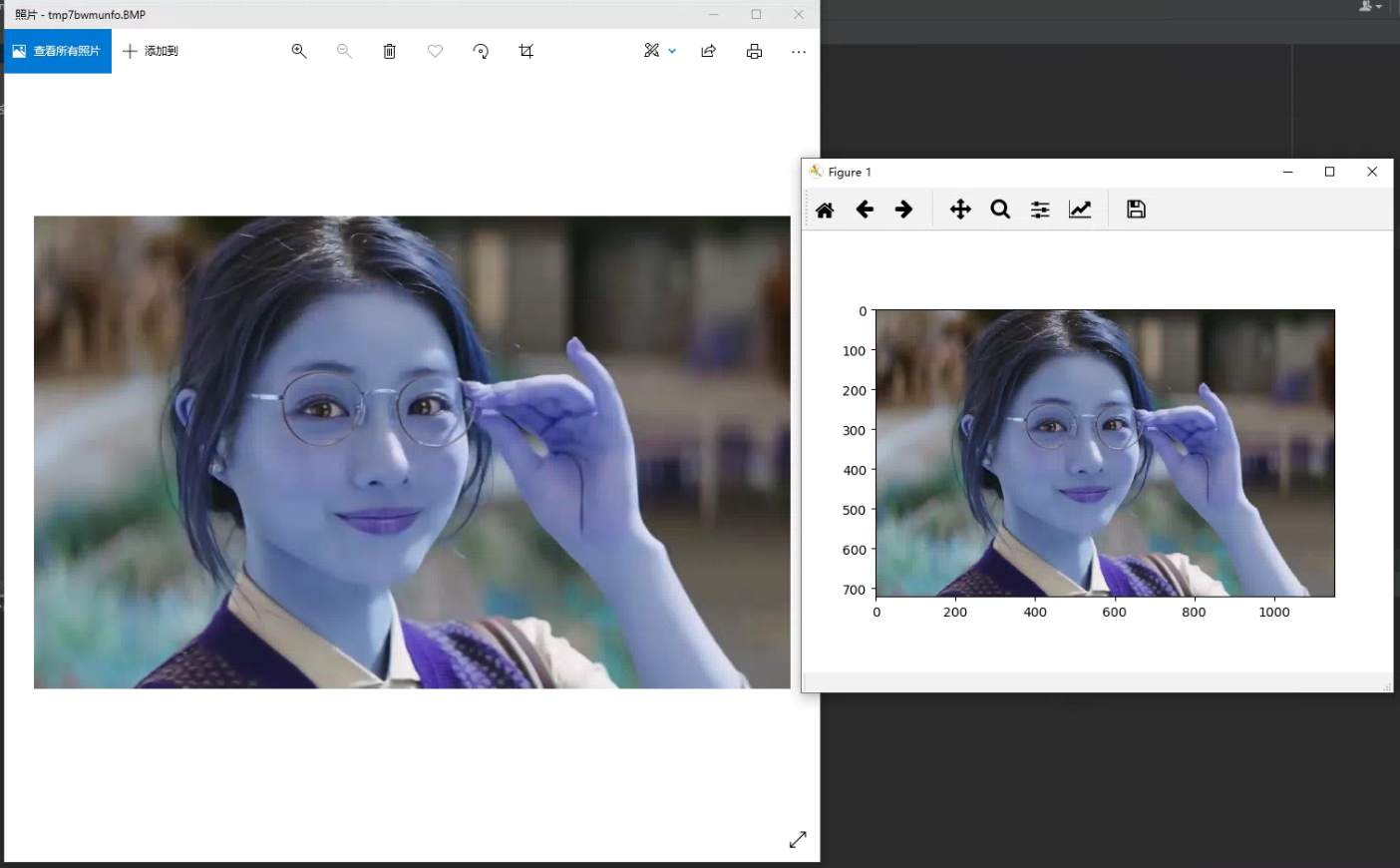Minimize the Photos window
1400x868 pixels.
point(713,14)
